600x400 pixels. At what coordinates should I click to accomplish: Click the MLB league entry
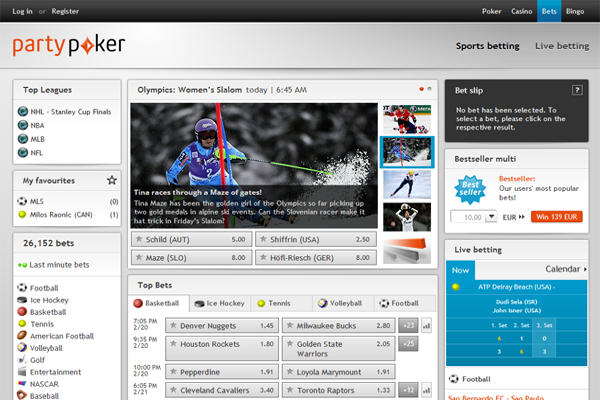point(37,139)
